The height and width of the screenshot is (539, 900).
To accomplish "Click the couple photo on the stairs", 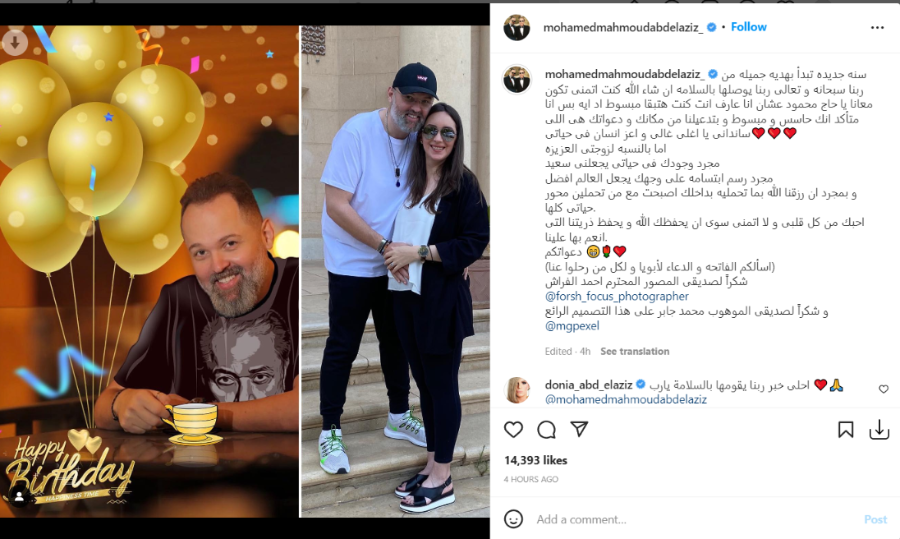I will pyautogui.click(x=395, y=271).
